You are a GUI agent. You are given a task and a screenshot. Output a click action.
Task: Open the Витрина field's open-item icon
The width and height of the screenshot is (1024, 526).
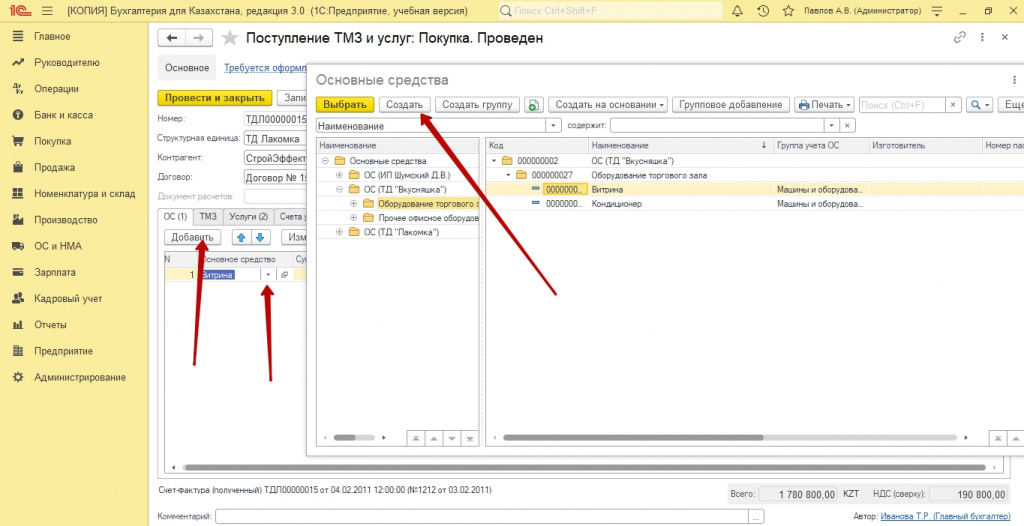tap(284, 275)
